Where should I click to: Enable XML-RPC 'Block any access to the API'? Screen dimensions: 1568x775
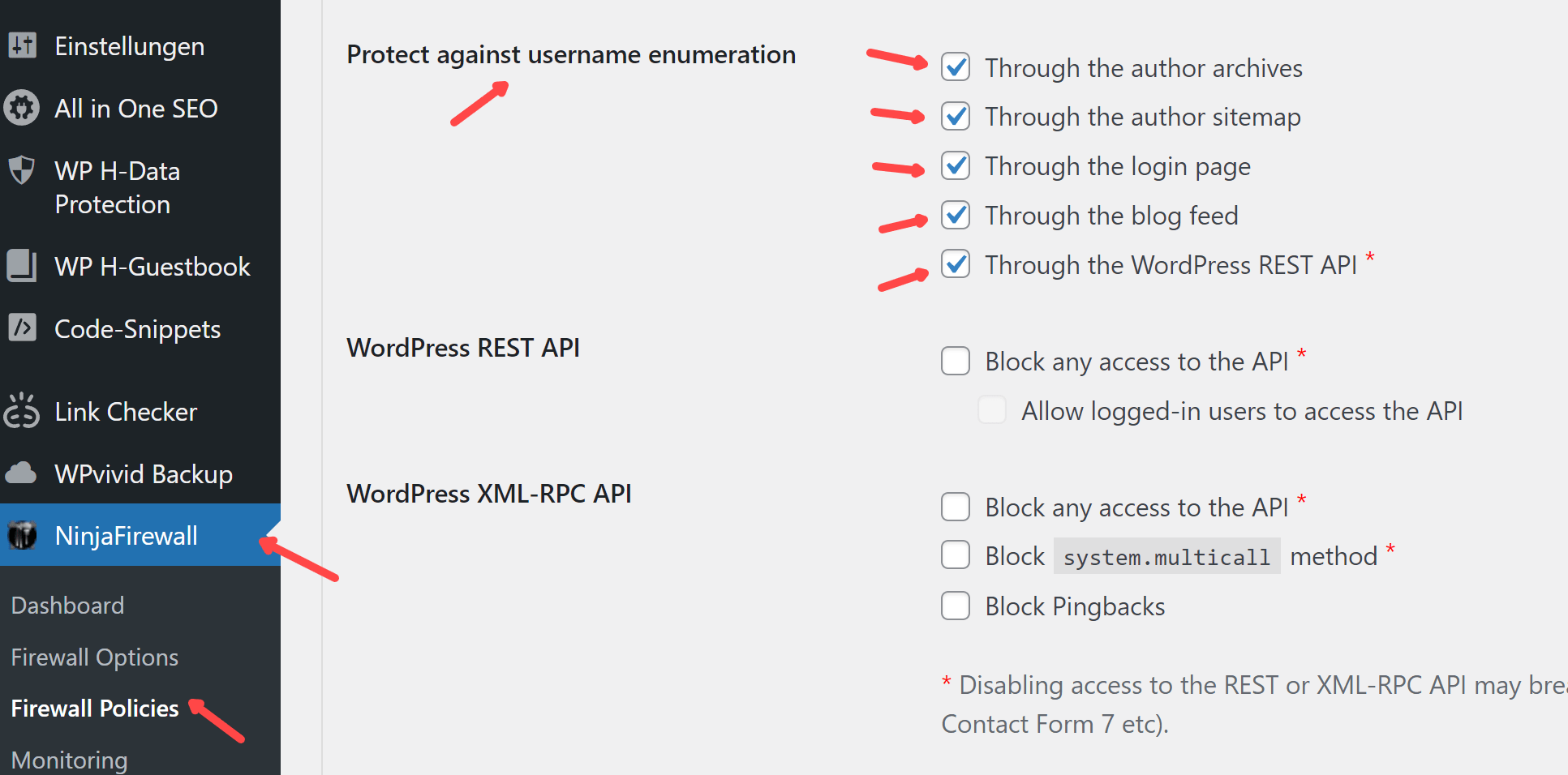(x=956, y=507)
